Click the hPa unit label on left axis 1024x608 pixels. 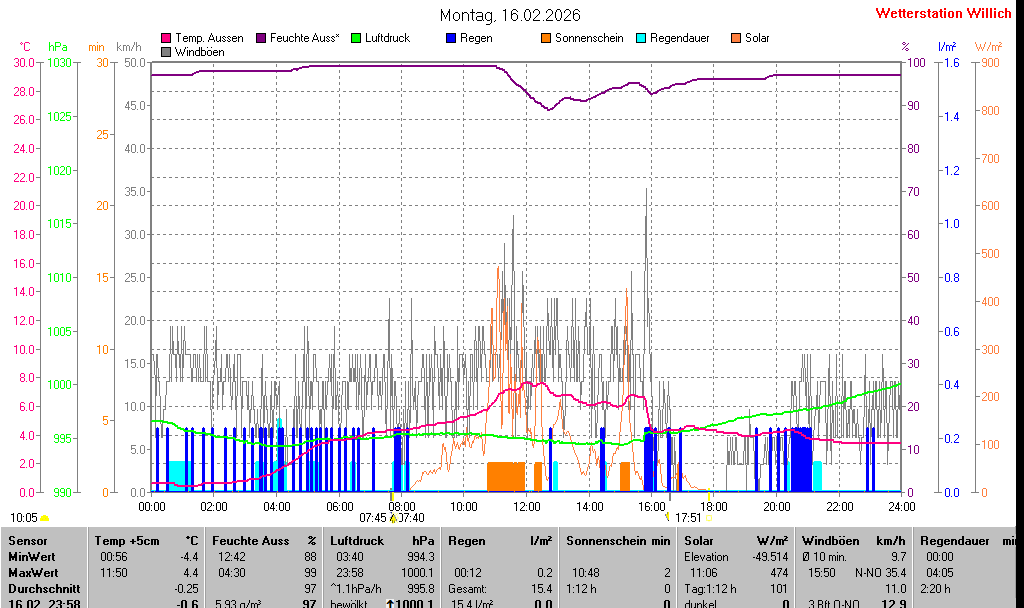(x=58, y=47)
